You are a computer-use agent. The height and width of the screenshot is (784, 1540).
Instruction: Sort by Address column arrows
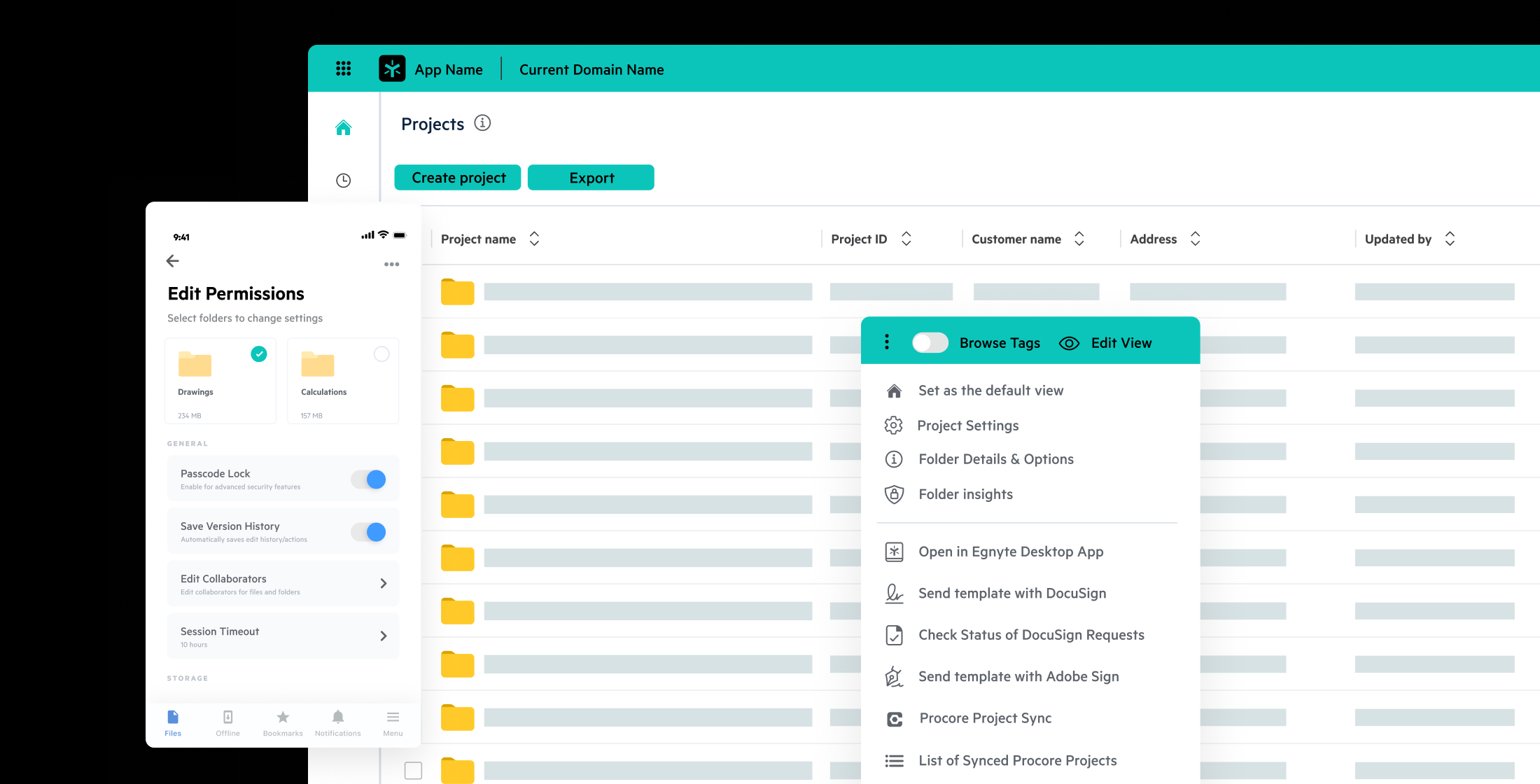(1196, 239)
